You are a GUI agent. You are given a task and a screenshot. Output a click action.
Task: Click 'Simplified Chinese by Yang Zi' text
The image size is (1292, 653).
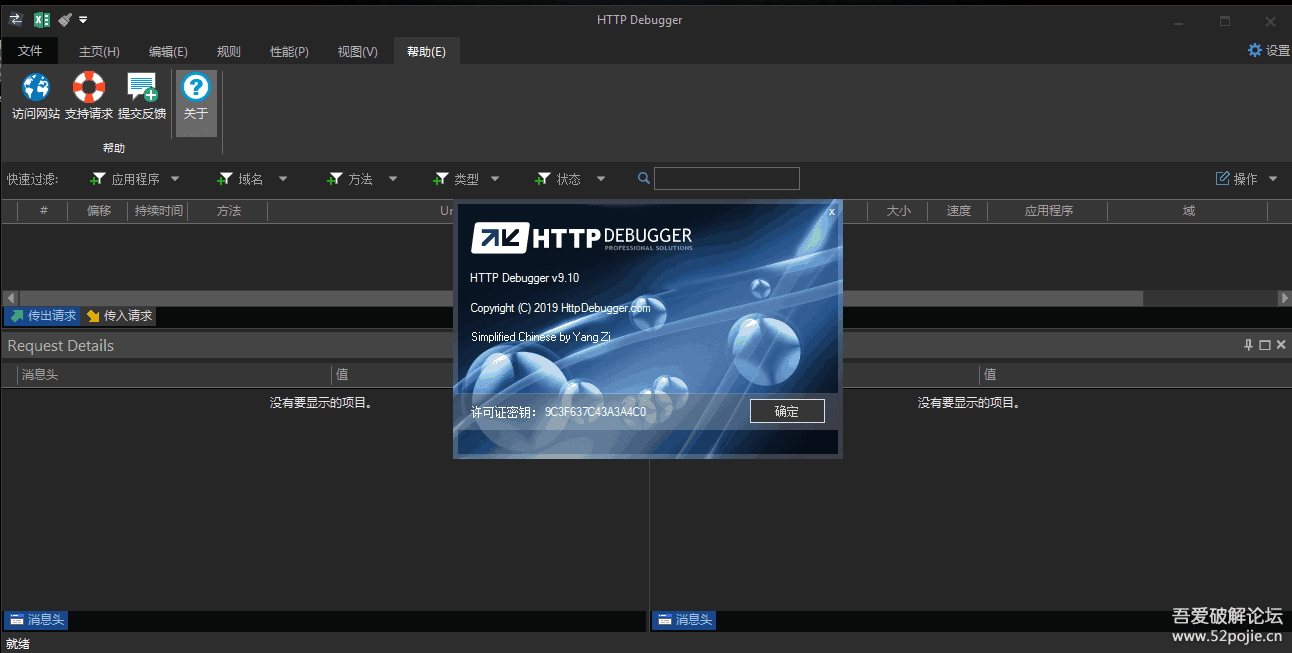(x=540, y=337)
